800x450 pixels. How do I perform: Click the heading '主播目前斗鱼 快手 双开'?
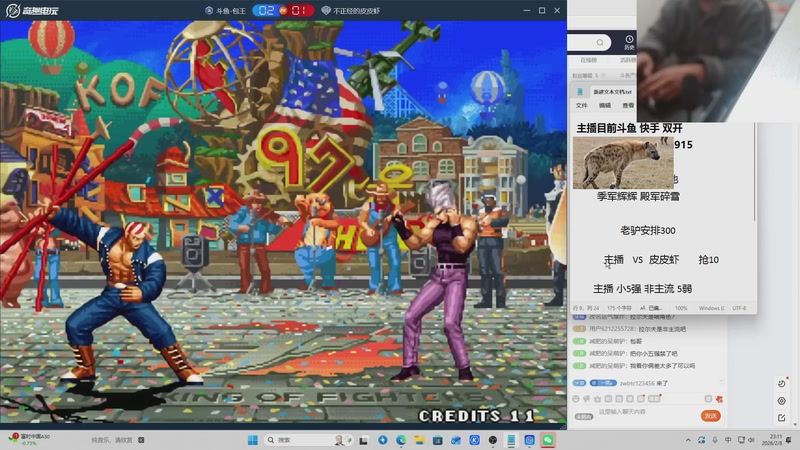pyautogui.click(x=629, y=129)
